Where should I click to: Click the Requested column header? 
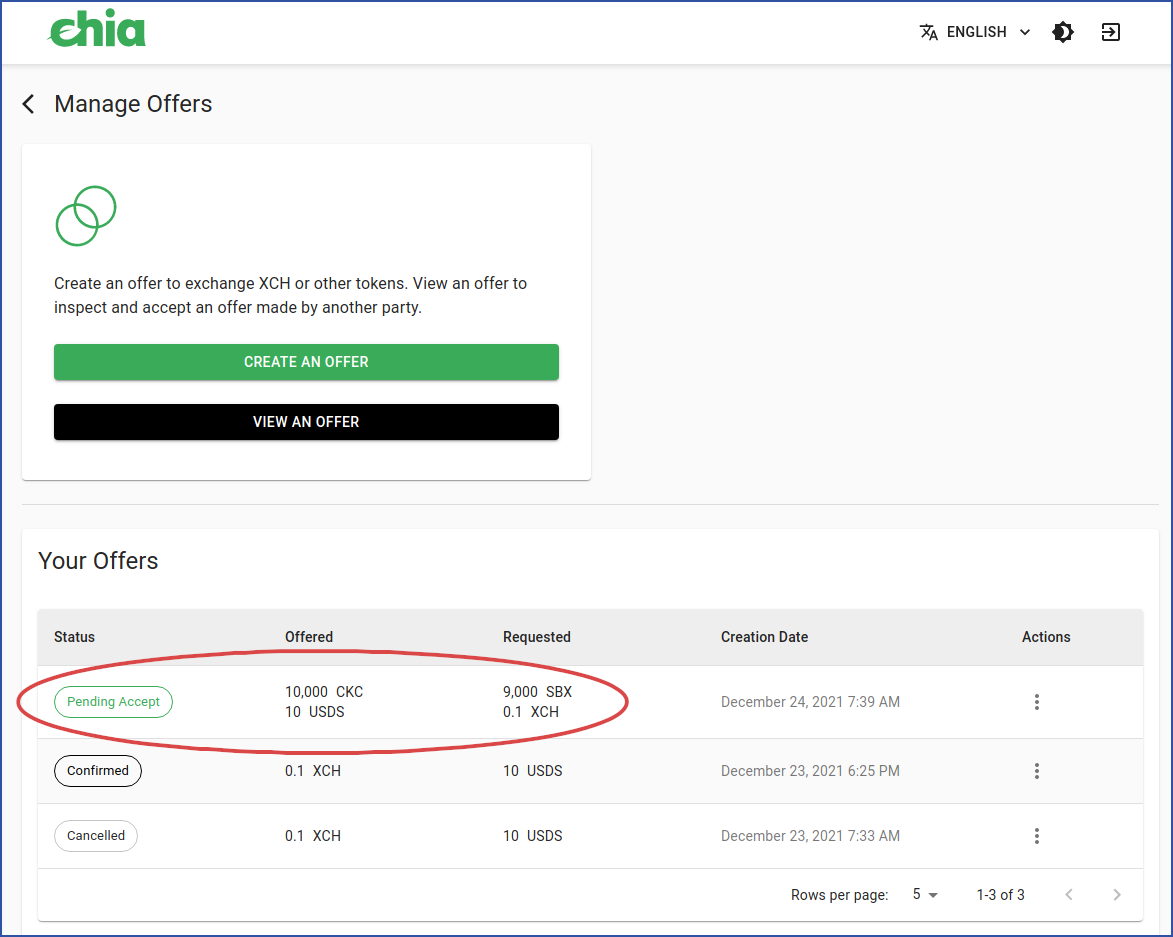(x=536, y=637)
